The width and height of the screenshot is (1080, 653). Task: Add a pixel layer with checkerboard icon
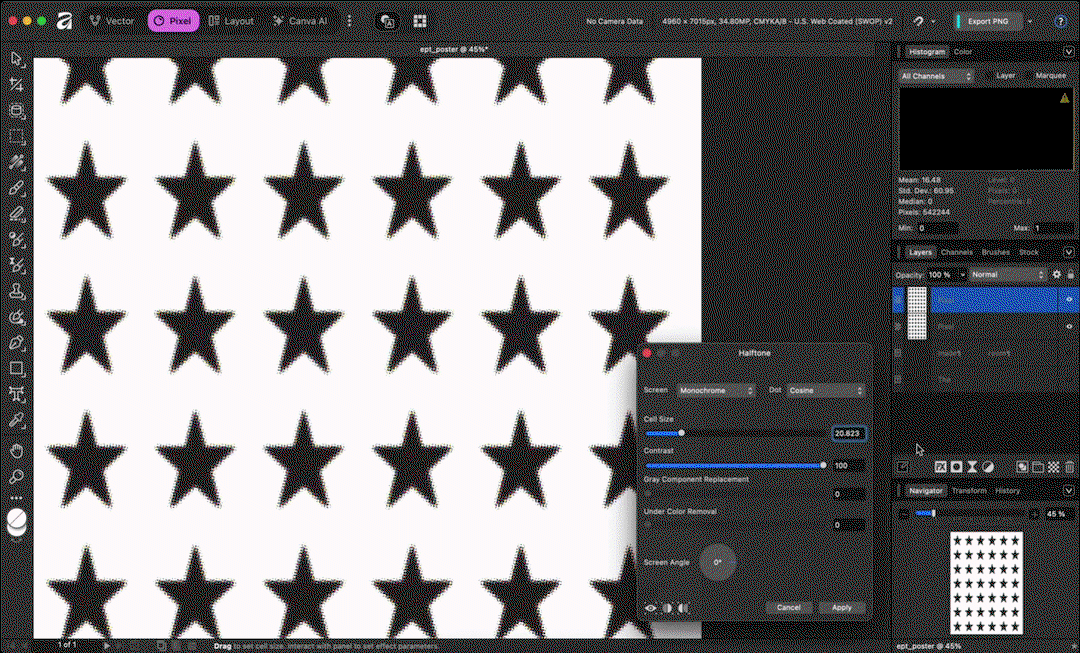coord(1054,467)
